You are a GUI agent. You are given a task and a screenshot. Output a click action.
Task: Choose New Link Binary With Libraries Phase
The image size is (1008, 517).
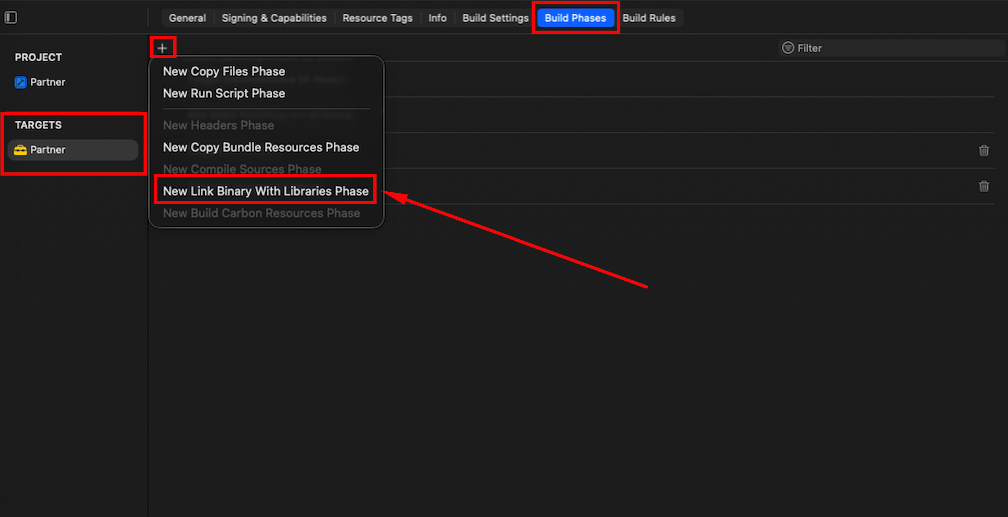266,191
